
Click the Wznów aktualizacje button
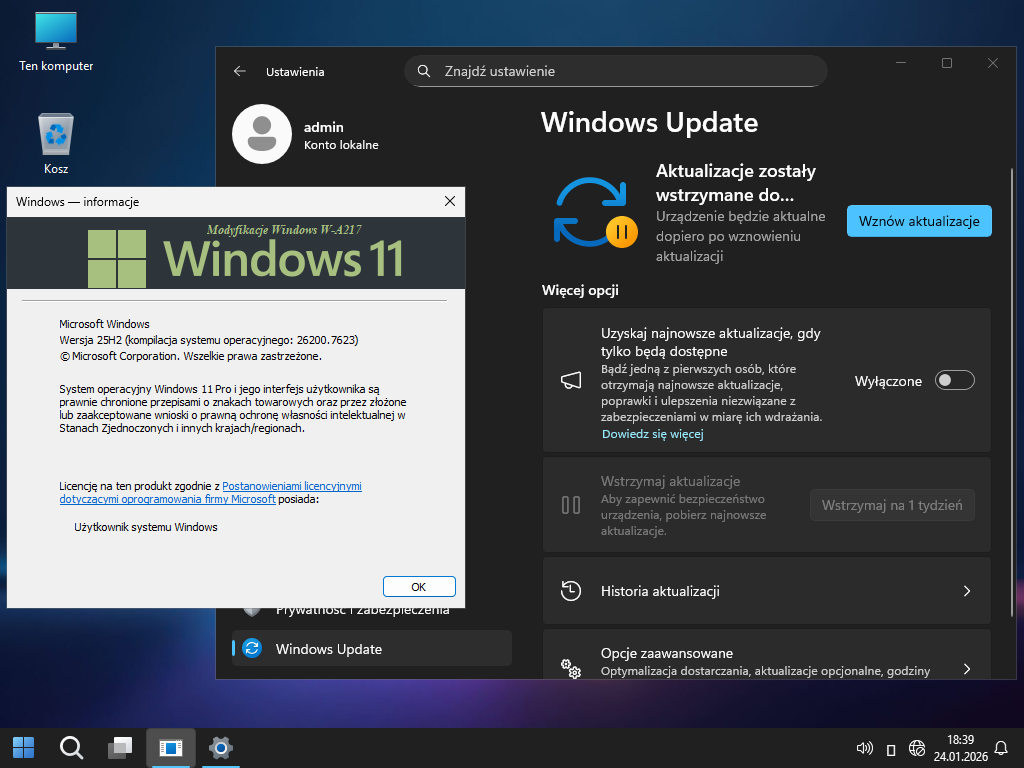pos(918,221)
